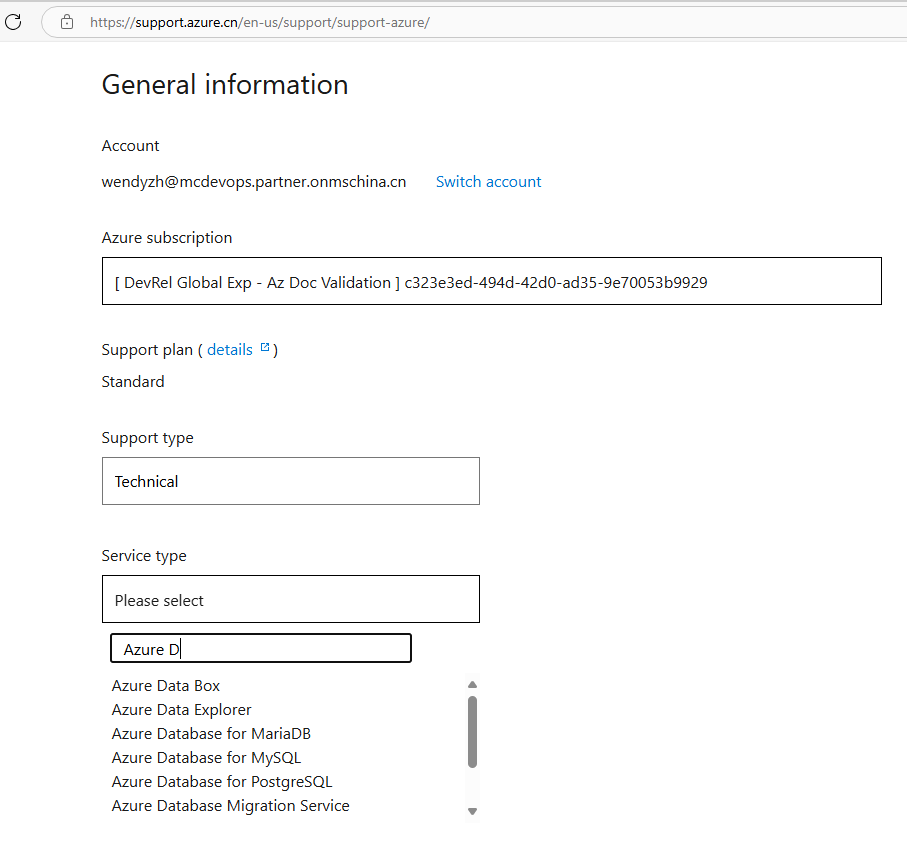Click the lock icon in address bar

point(68,22)
